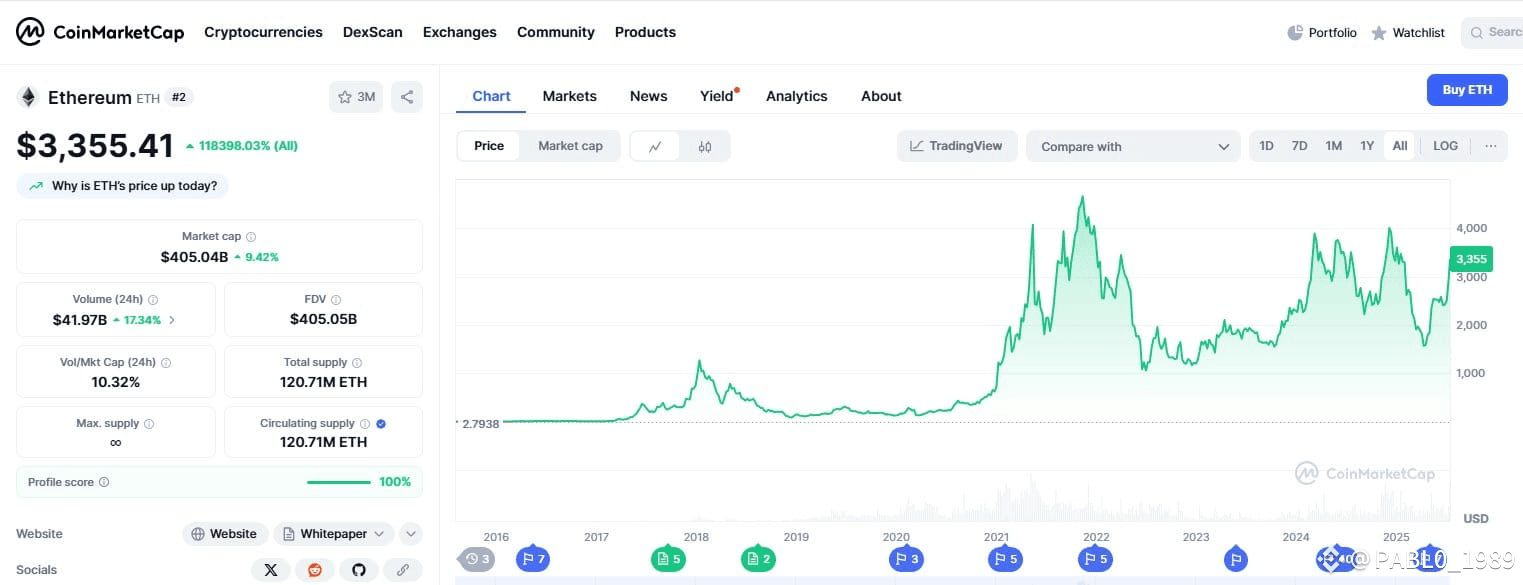This screenshot has height=585, width=1523.
Task: Open the Ethereum Website link
Action: point(225,534)
